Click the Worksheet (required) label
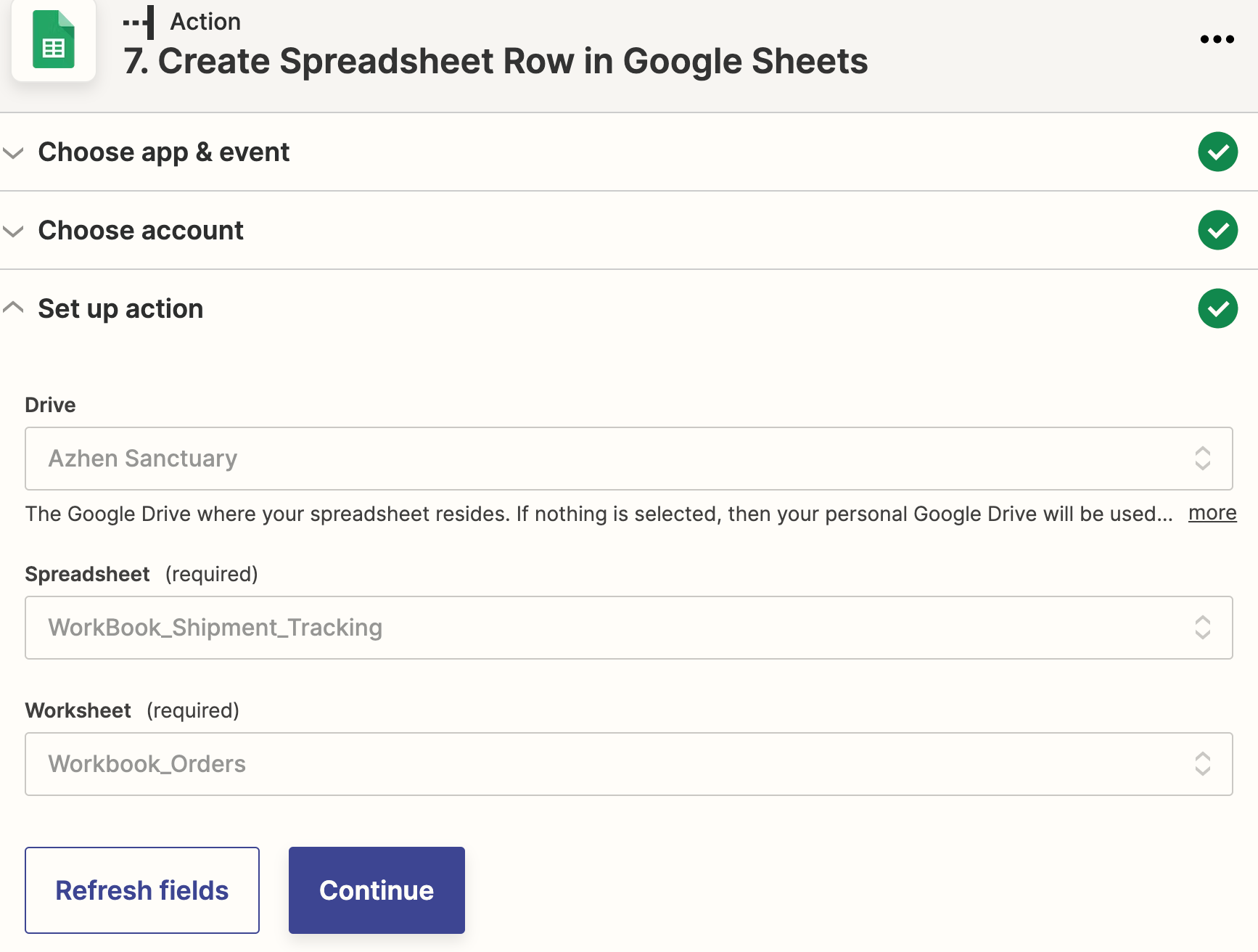The image size is (1258, 952). (132, 710)
